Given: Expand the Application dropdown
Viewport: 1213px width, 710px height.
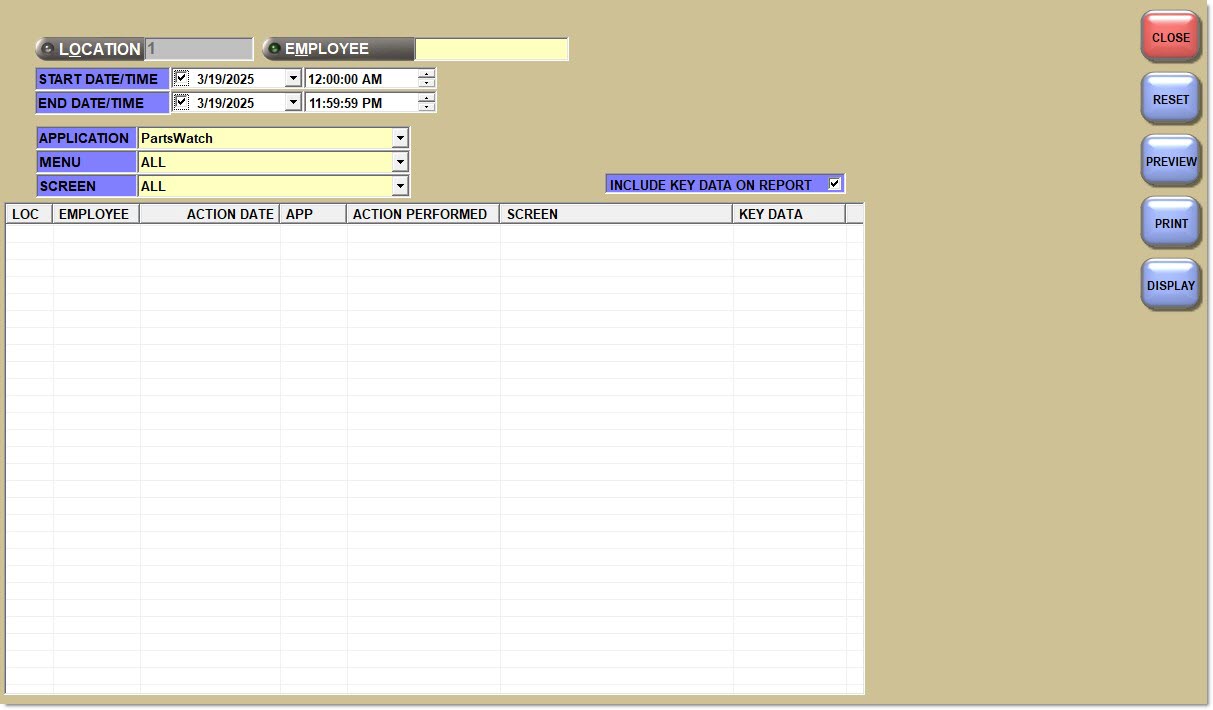Looking at the screenshot, I should tap(400, 138).
